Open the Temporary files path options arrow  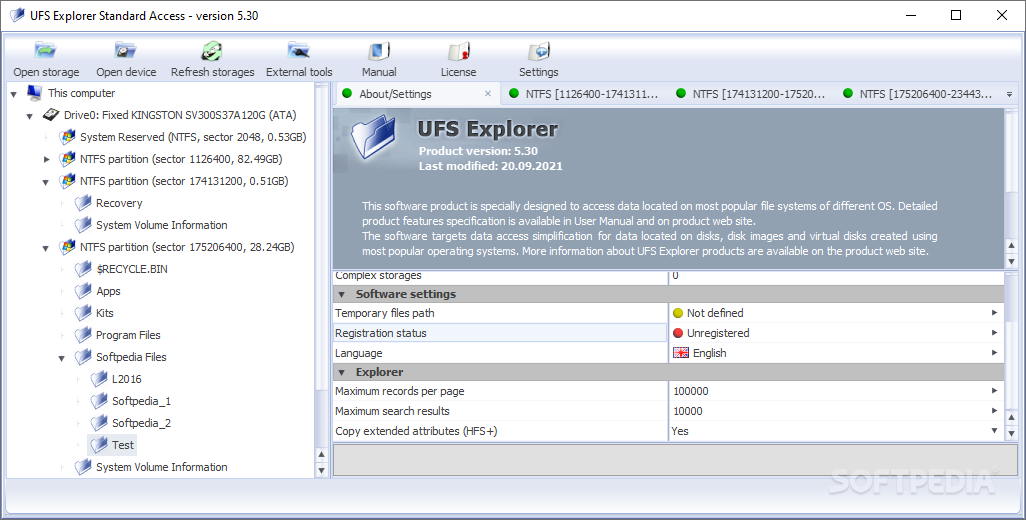coord(994,313)
